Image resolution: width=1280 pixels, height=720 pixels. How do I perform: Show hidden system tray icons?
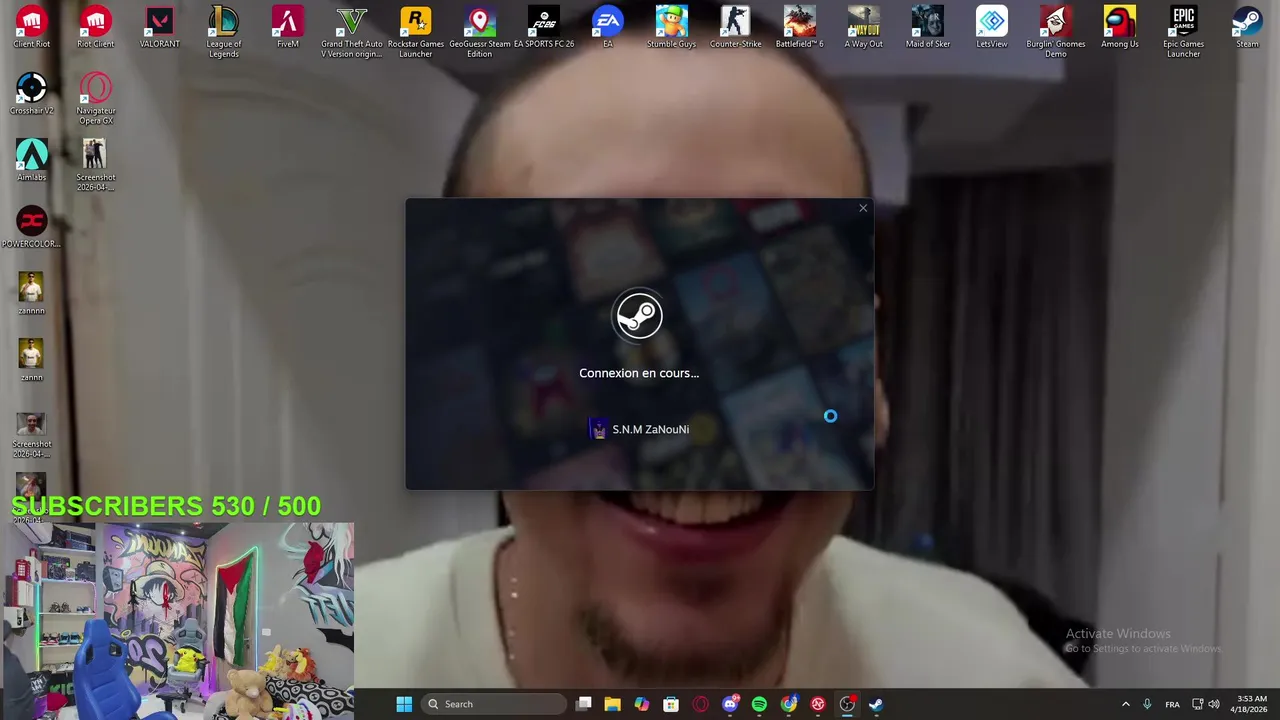pos(1125,704)
